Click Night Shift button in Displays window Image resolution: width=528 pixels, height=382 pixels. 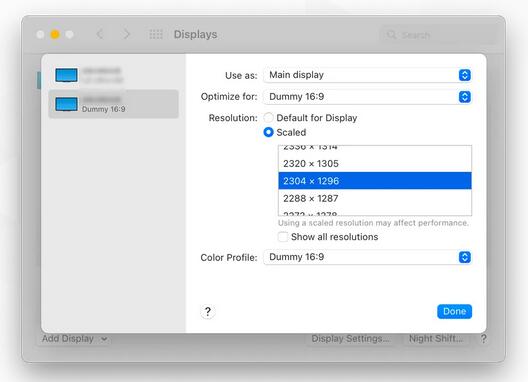point(435,339)
